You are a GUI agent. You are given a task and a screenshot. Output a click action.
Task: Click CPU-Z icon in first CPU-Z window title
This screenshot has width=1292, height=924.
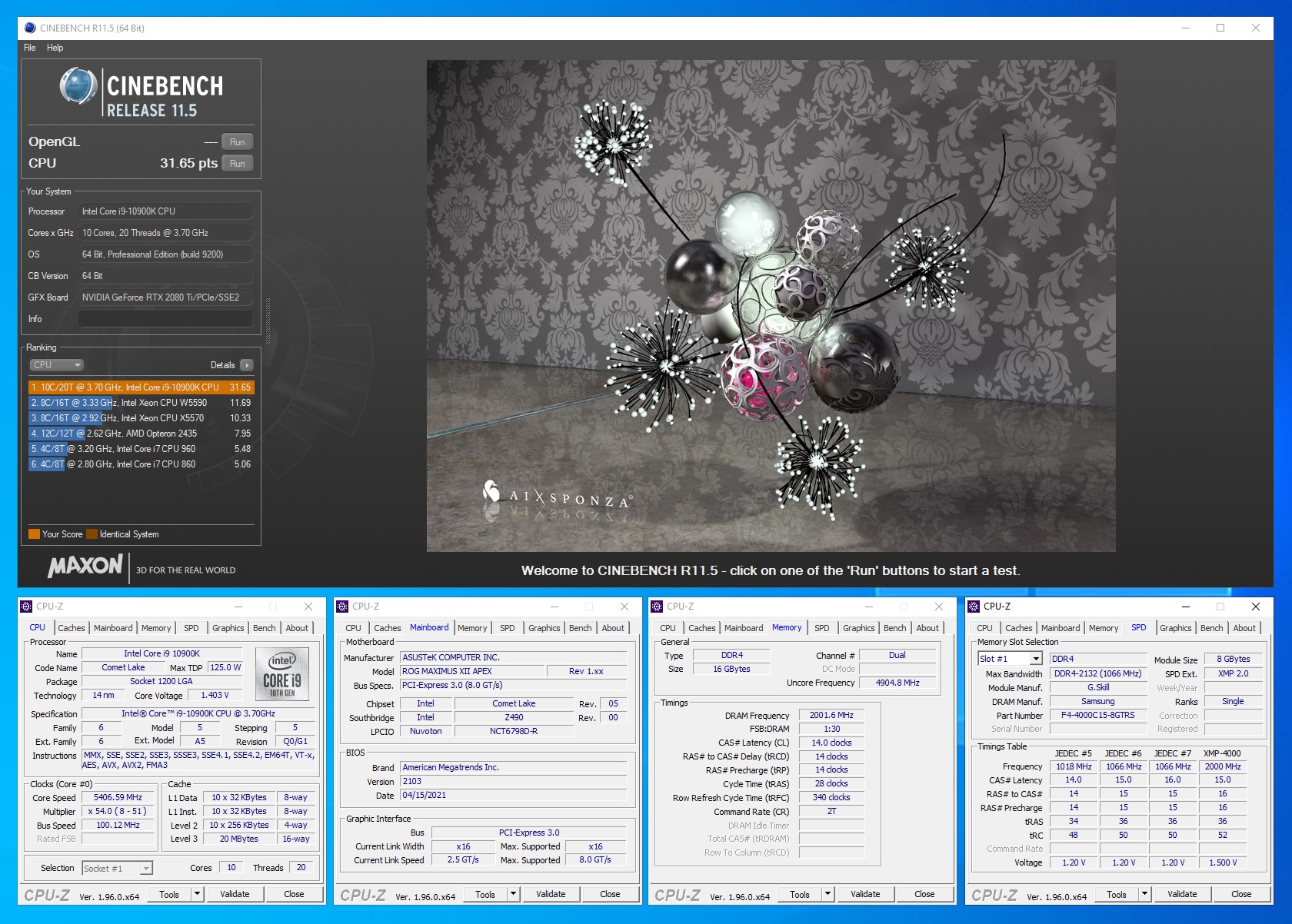point(27,607)
